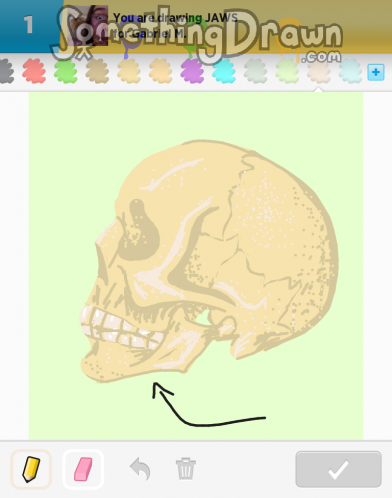Click the turn number 1 badge
392x498 pixels.
[29, 25]
